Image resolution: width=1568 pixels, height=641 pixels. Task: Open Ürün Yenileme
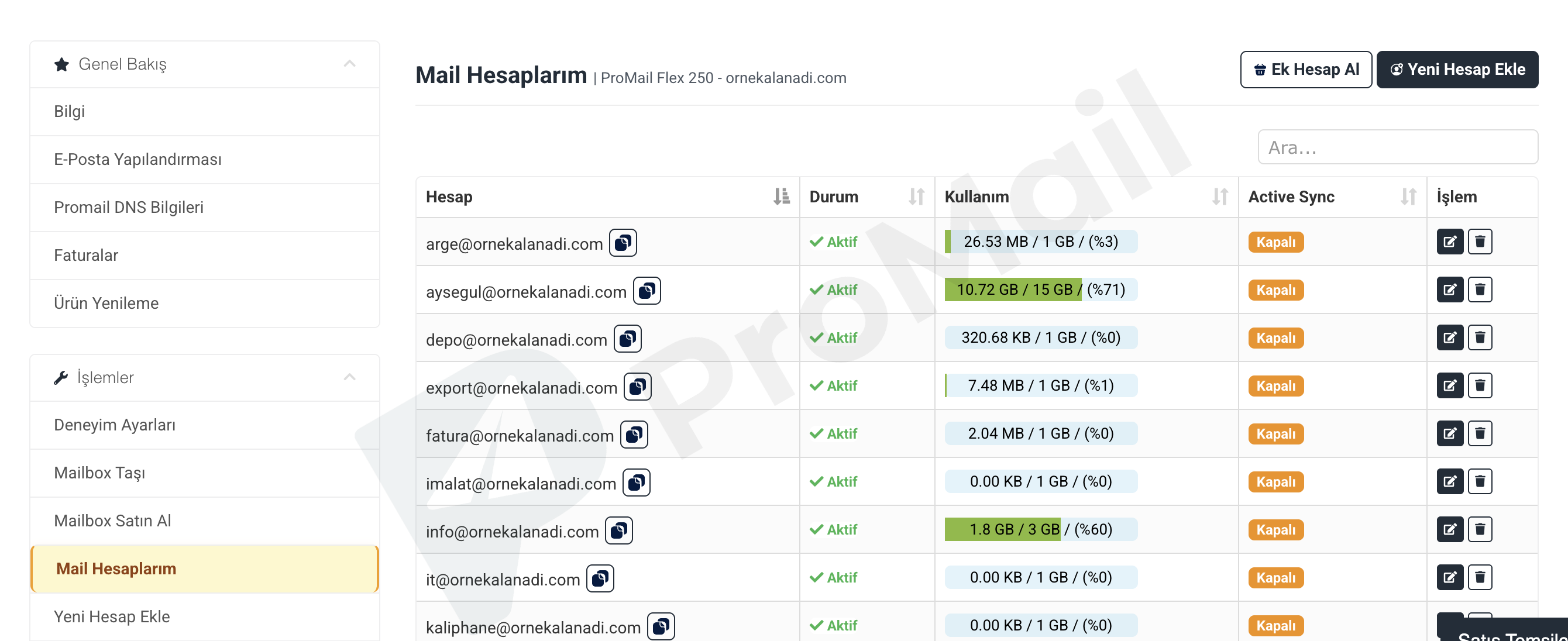205,303
